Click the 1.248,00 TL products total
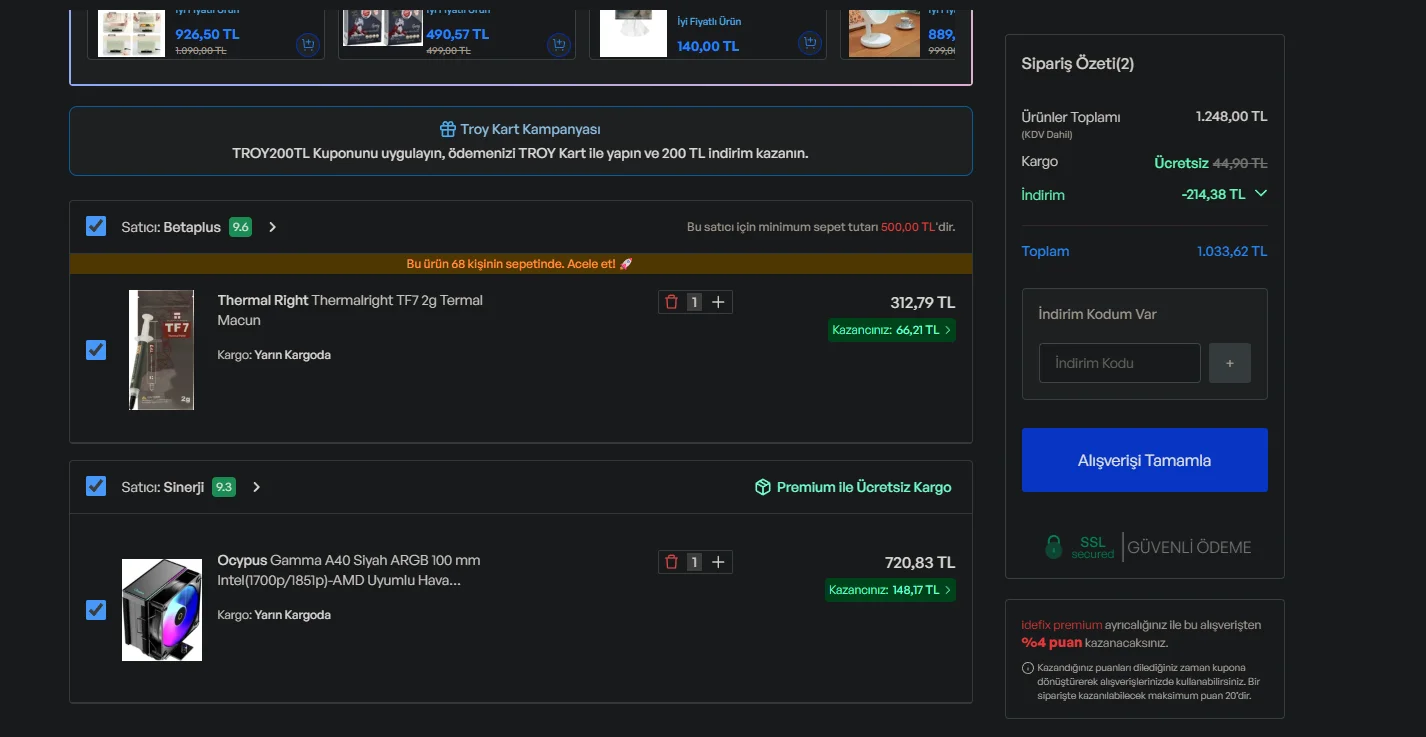The width and height of the screenshot is (1426, 737). 1232,116
